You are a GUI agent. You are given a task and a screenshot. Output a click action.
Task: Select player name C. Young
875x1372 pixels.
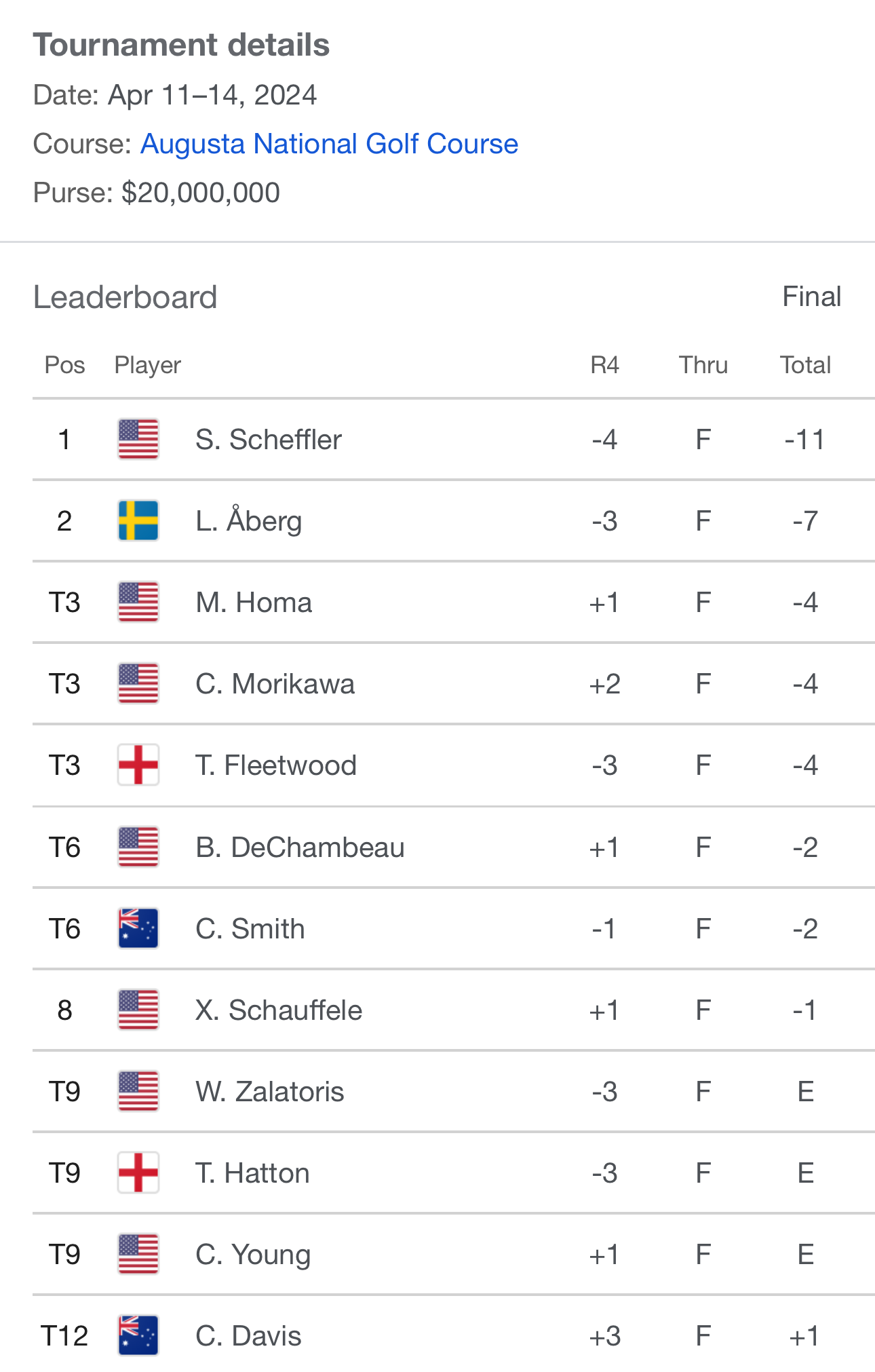pyautogui.click(x=253, y=1255)
